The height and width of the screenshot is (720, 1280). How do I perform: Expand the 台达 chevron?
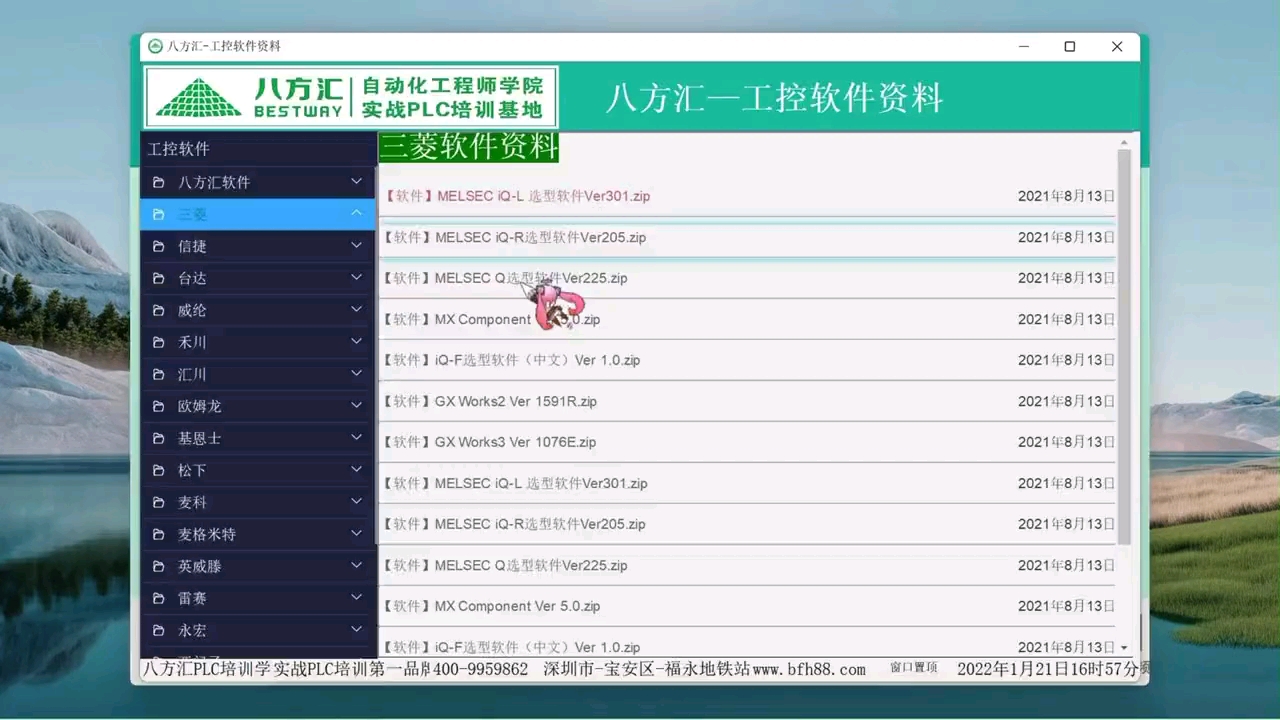tap(356, 277)
